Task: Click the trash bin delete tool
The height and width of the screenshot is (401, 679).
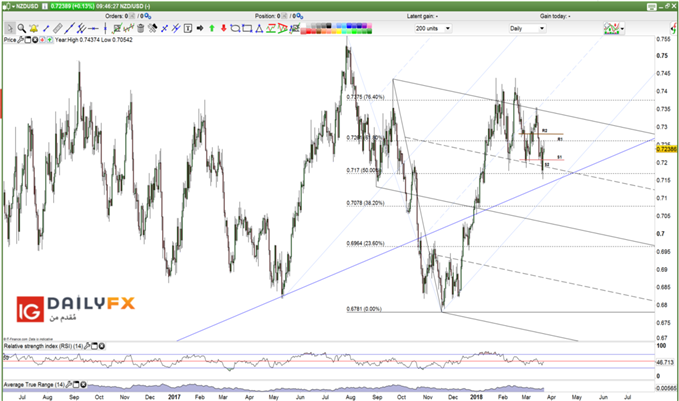Action: 141,29
